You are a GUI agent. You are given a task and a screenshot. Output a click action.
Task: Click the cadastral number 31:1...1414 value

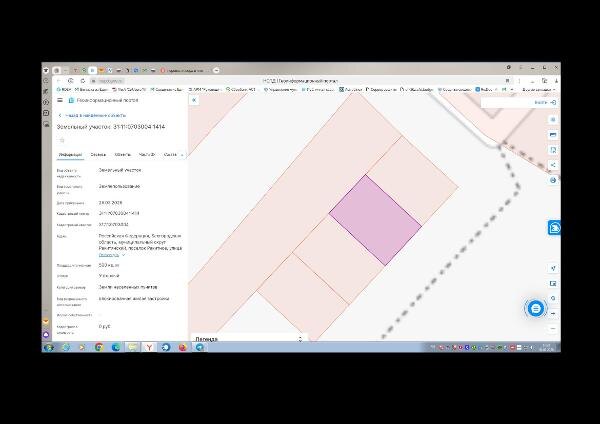[119, 213]
